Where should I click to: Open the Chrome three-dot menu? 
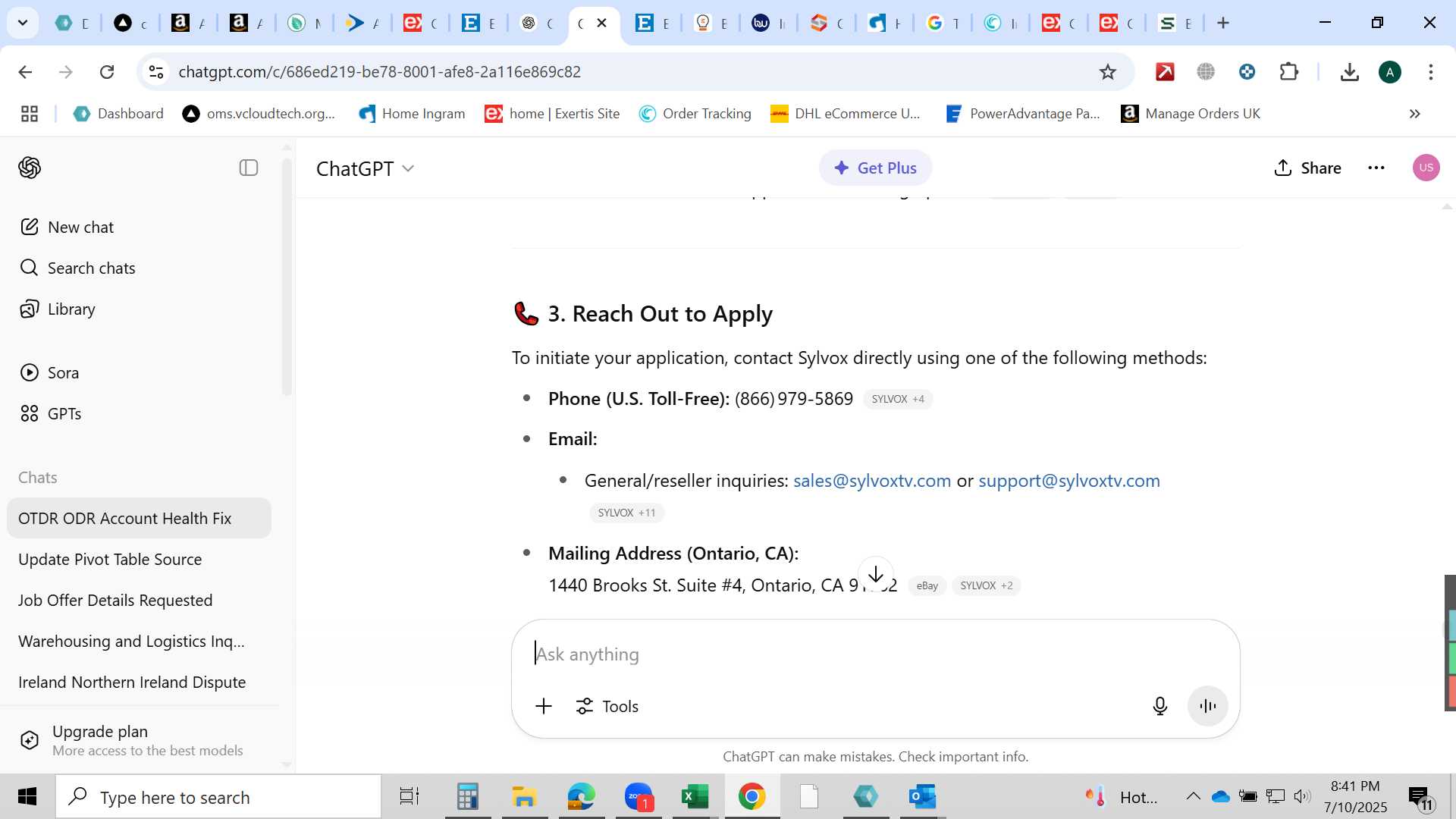coord(1431,71)
